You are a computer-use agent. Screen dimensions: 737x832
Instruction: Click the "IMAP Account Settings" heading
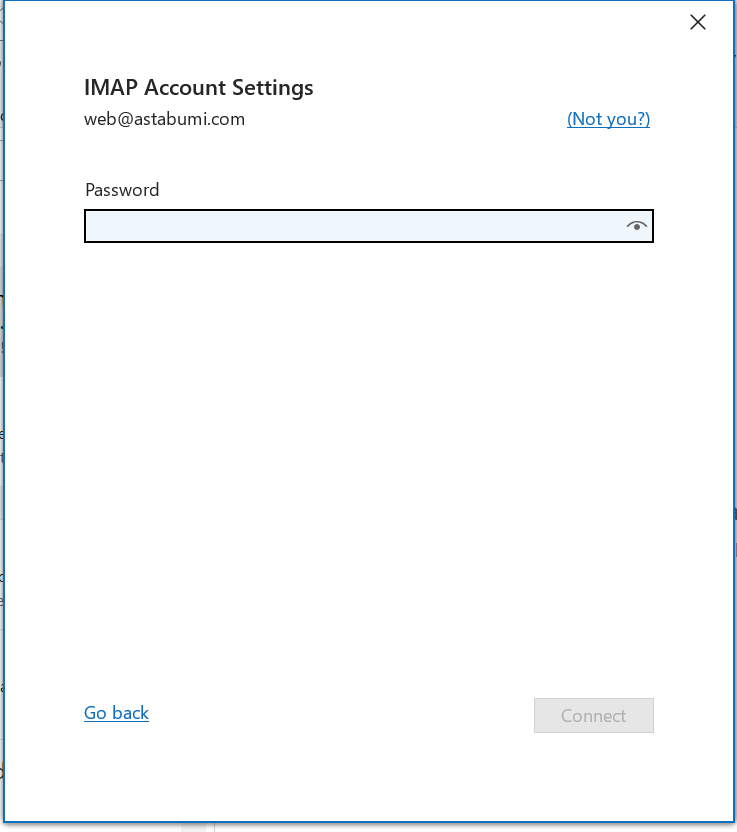click(198, 88)
